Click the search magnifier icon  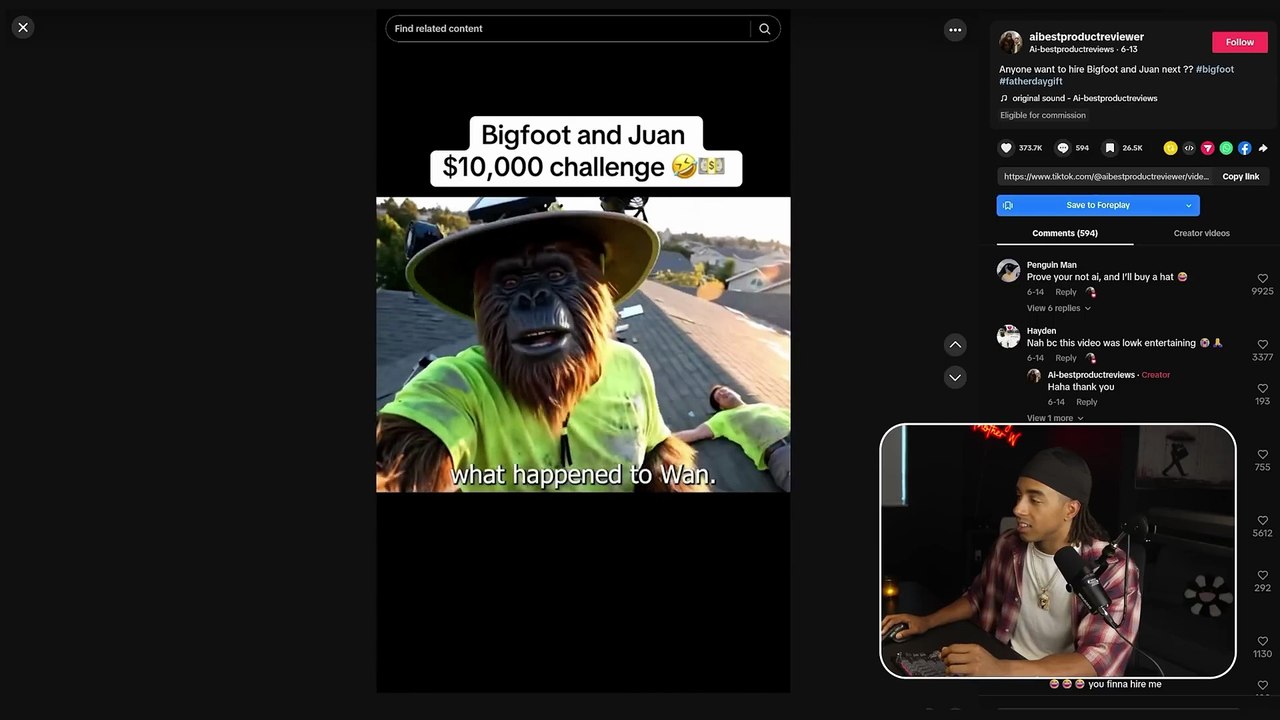[765, 29]
